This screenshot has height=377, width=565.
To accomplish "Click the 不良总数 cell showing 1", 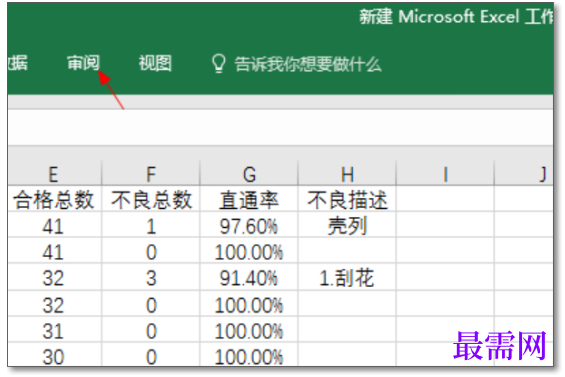I will tap(151, 225).
